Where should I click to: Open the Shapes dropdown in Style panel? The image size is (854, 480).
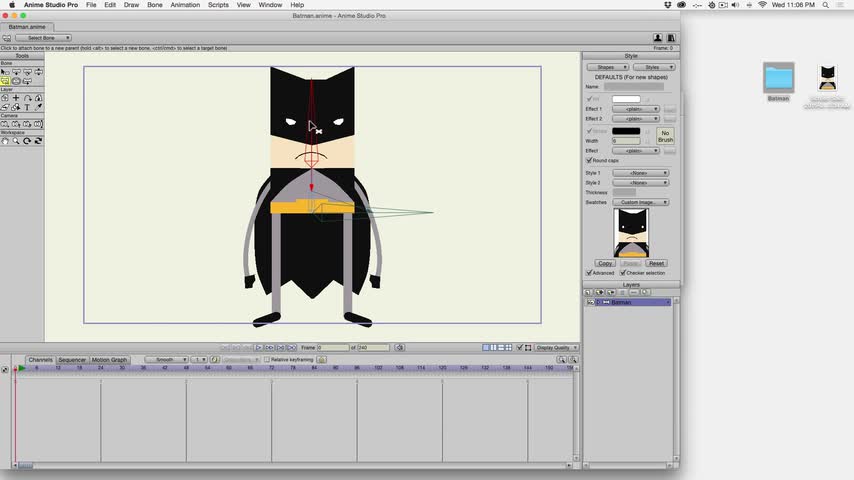(608, 67)
